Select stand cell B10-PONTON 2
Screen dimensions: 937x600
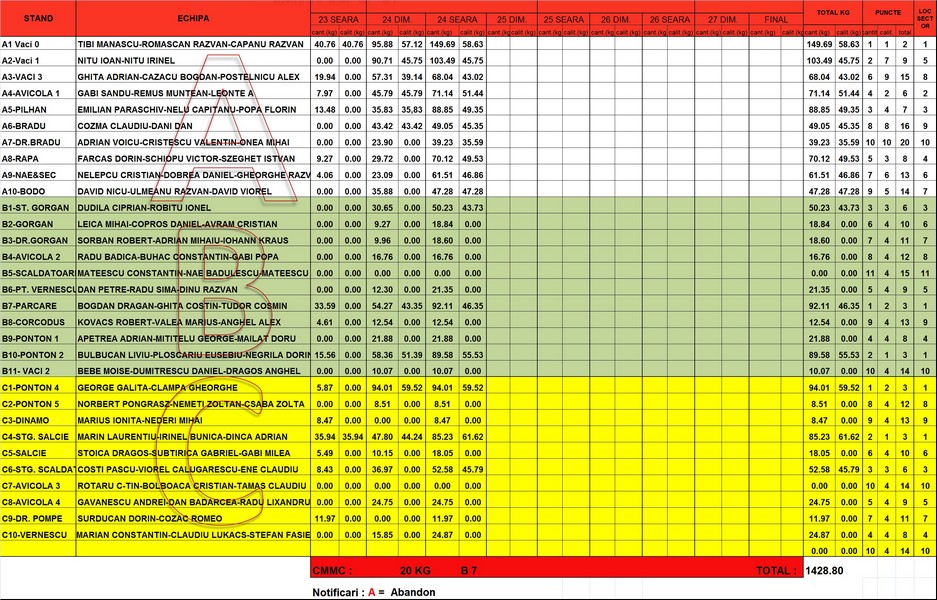click(x=38, y=354)
